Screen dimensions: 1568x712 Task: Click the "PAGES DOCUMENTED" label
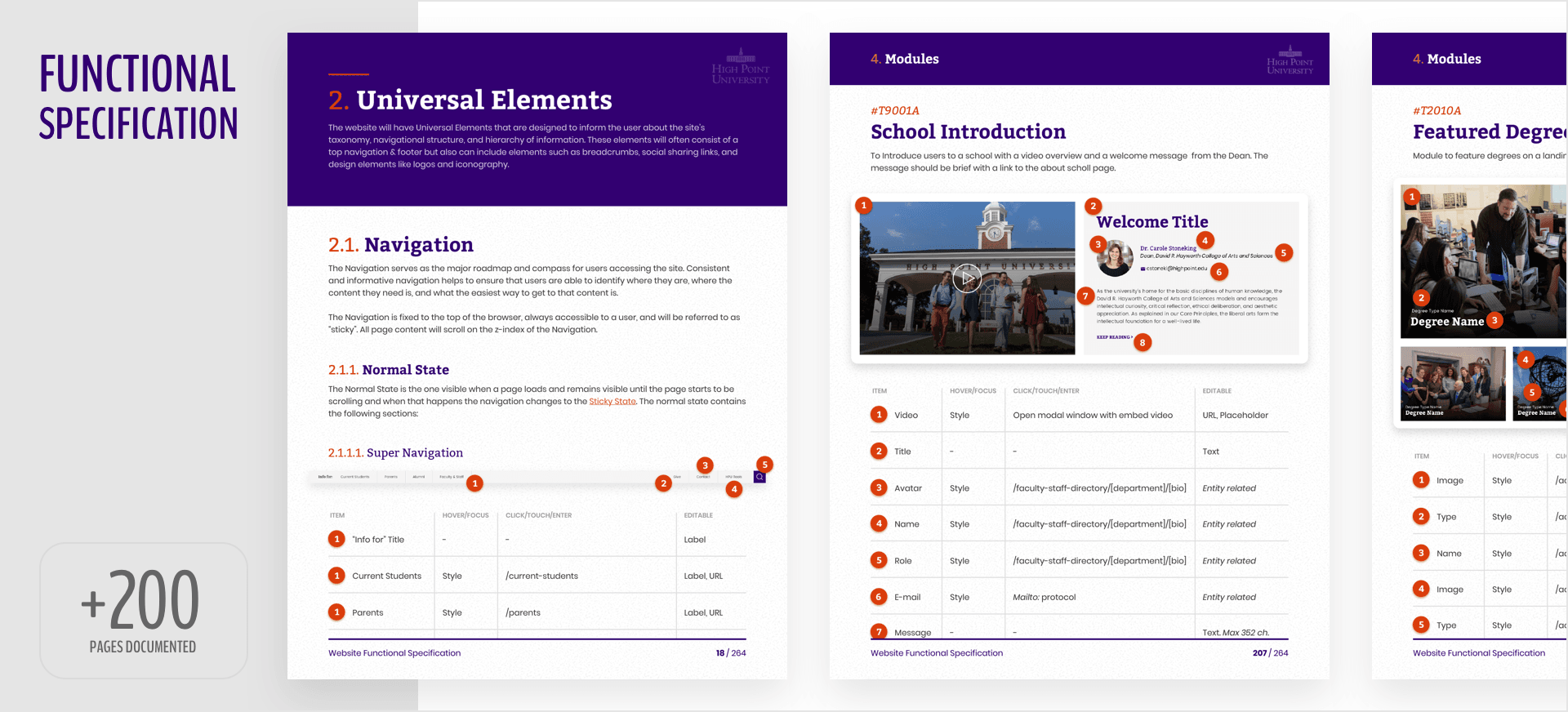(x=143, y=647)
